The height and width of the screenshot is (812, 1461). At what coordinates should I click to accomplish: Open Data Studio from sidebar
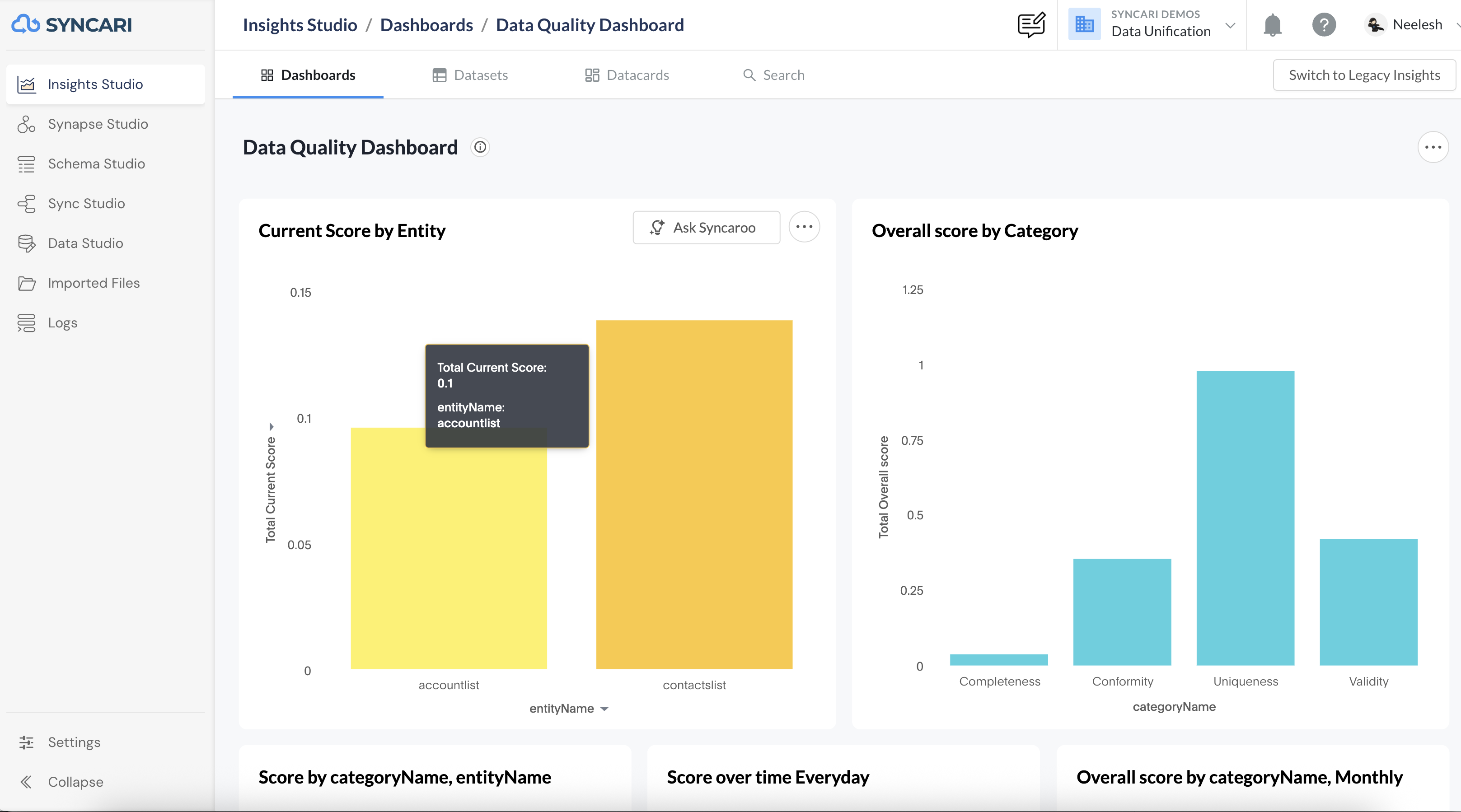pyautogui.click(x=106, y=243)
